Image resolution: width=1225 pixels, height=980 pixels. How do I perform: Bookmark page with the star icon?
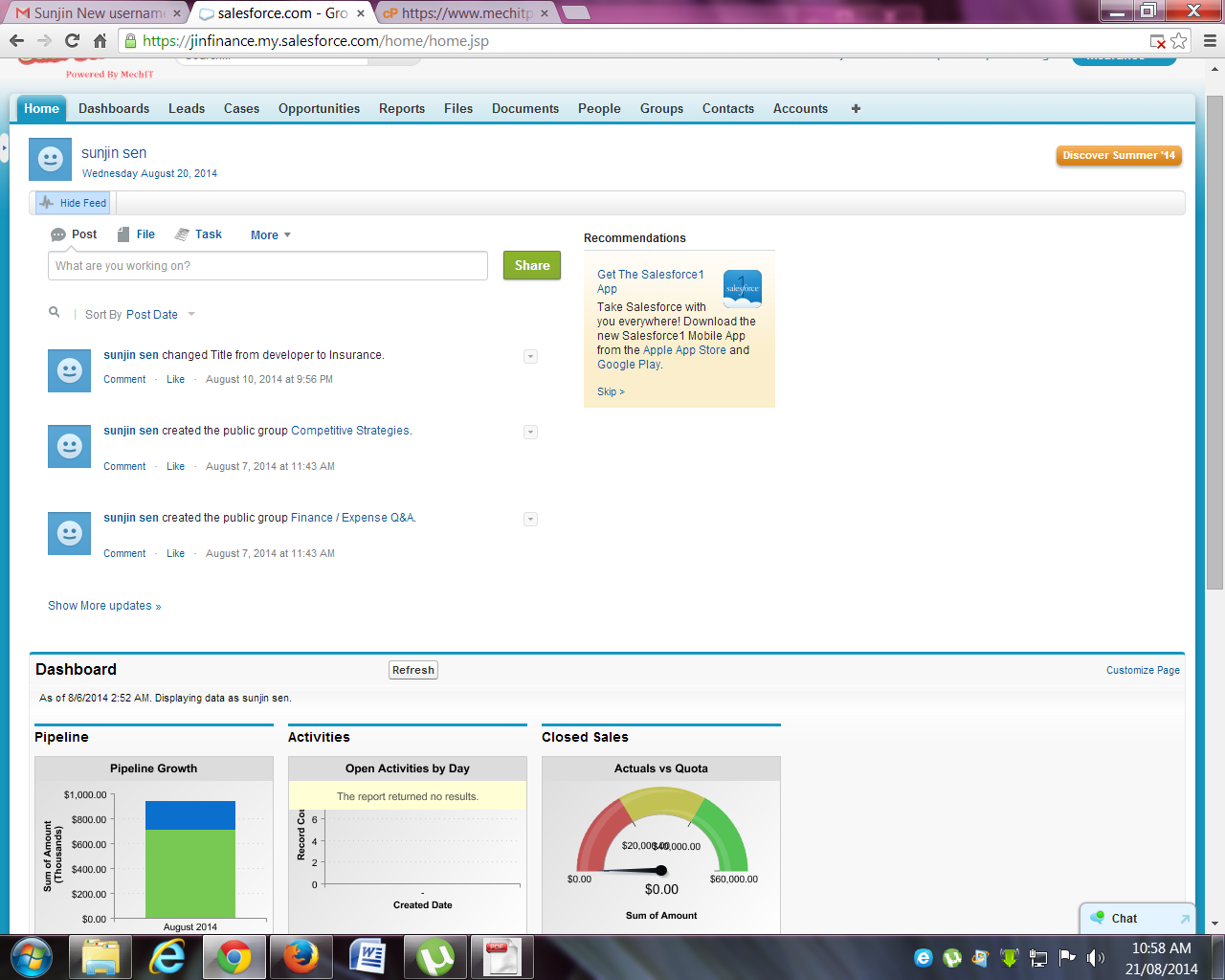click(x=1179, y=41)
